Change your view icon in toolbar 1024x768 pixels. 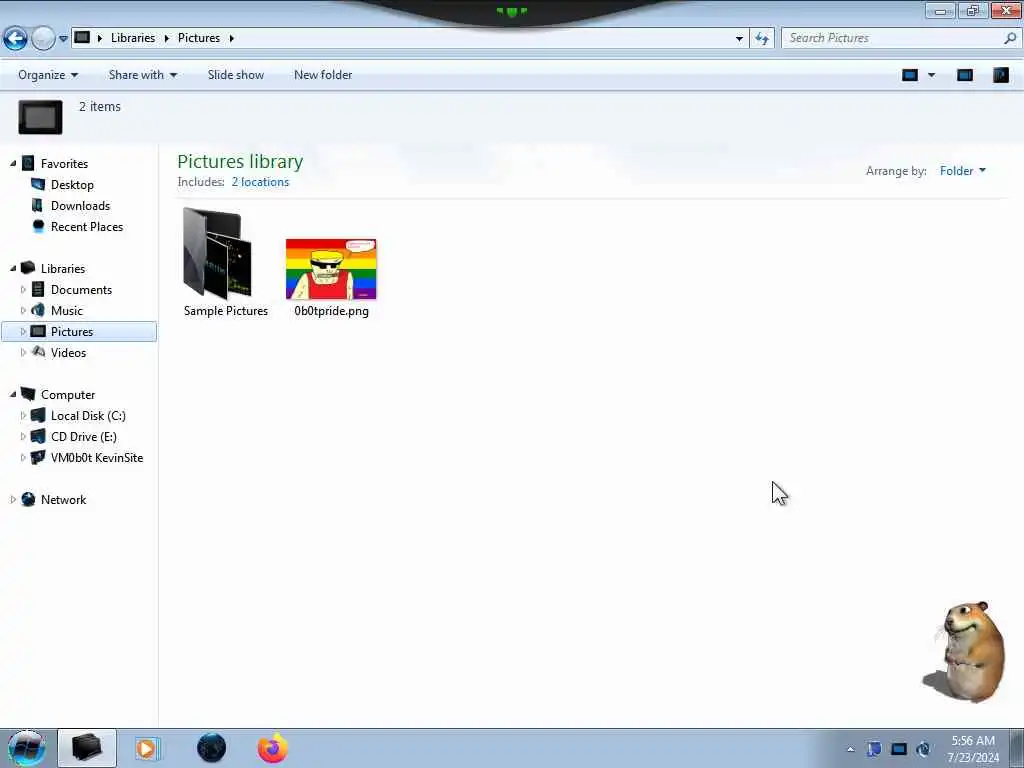coord(910,75)
